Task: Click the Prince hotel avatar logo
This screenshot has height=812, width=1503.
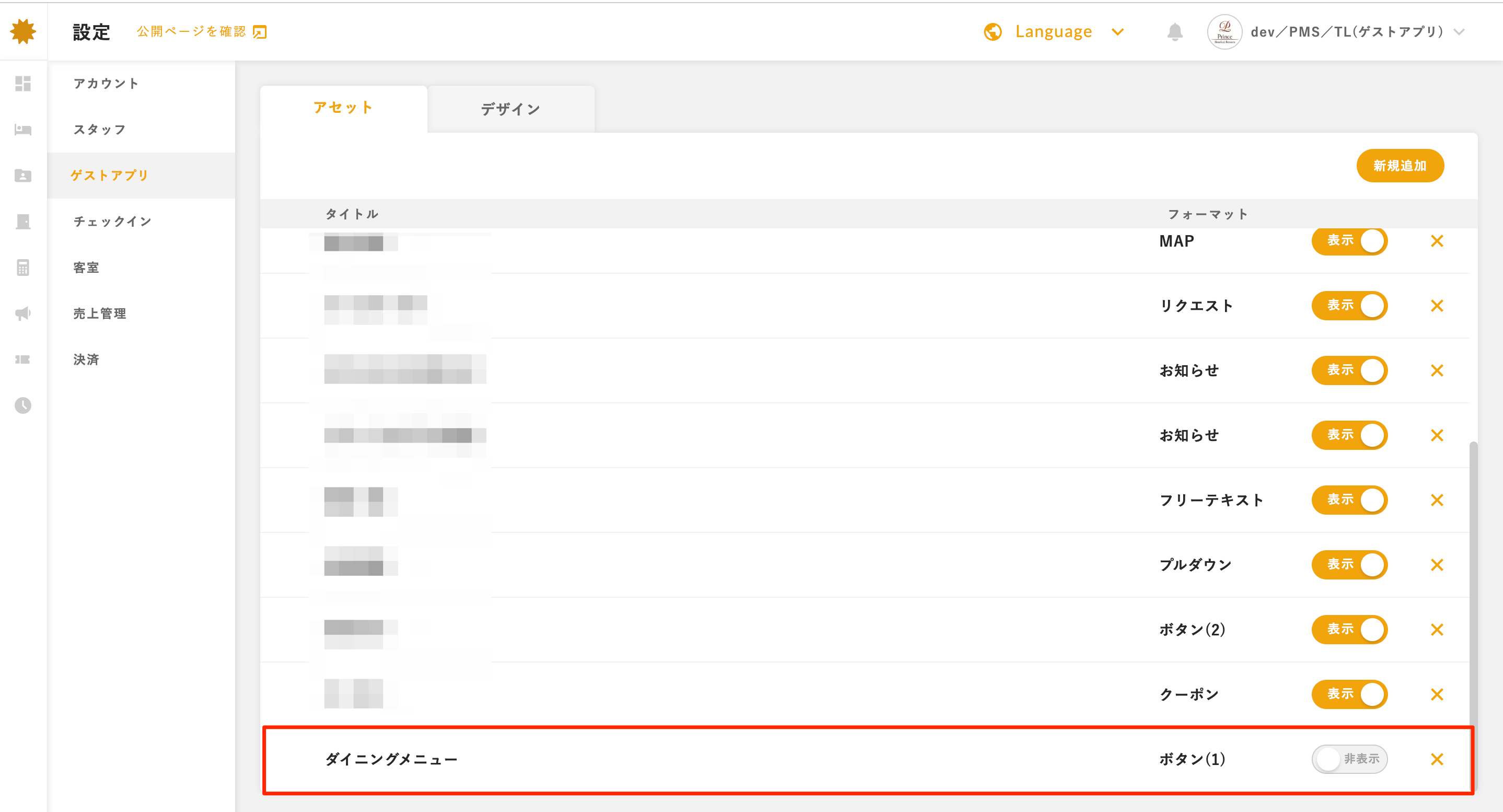Action: (x=1224, y=31)
